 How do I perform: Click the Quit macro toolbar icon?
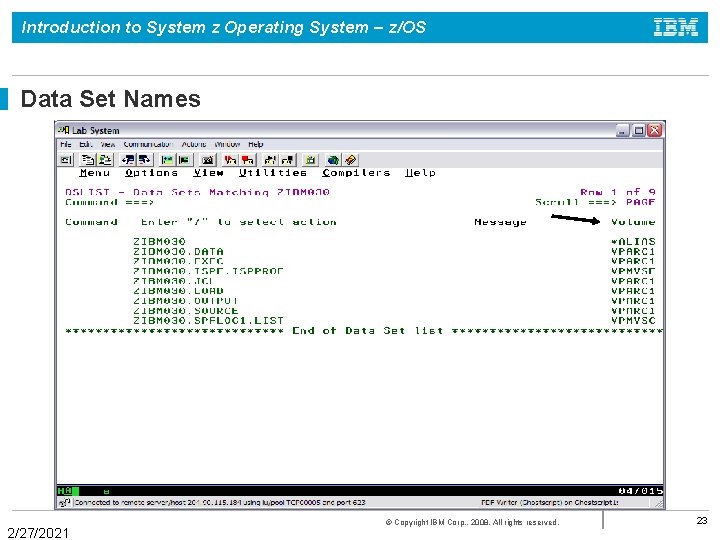click(x=287, y=160)
